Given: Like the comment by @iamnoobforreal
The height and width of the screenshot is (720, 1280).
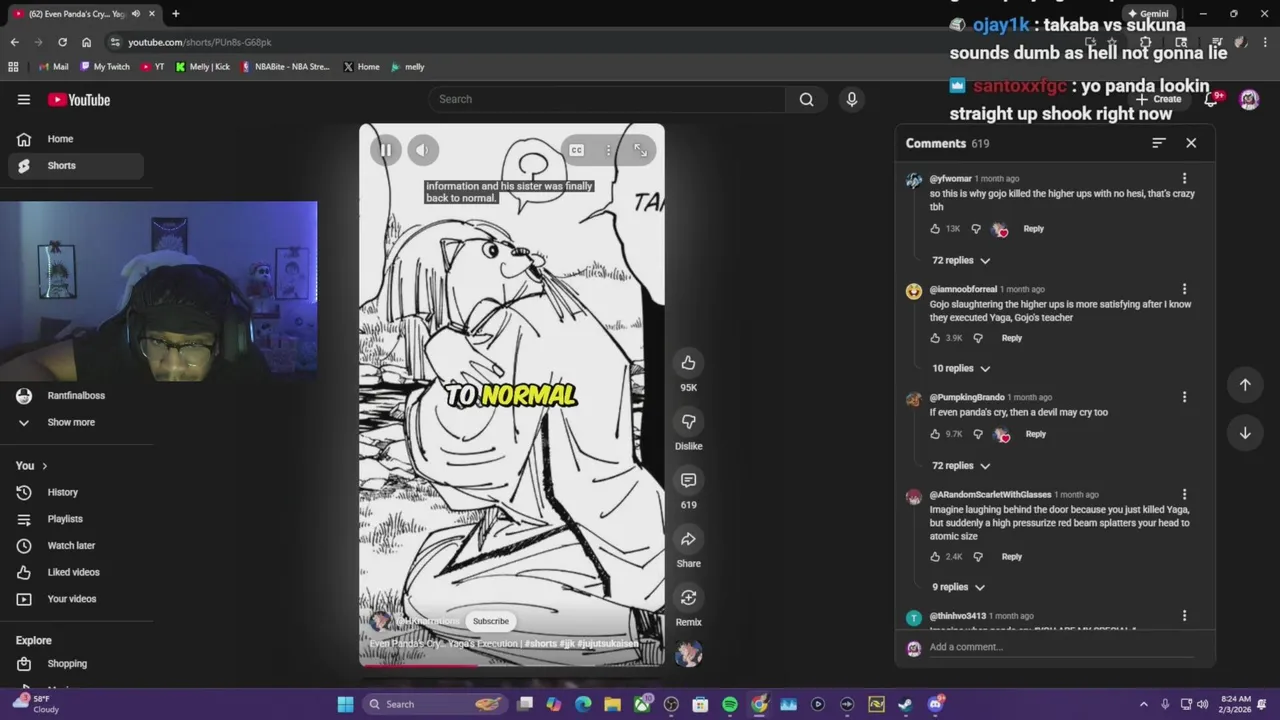Looking at the screenshot, I should (935, 338).
